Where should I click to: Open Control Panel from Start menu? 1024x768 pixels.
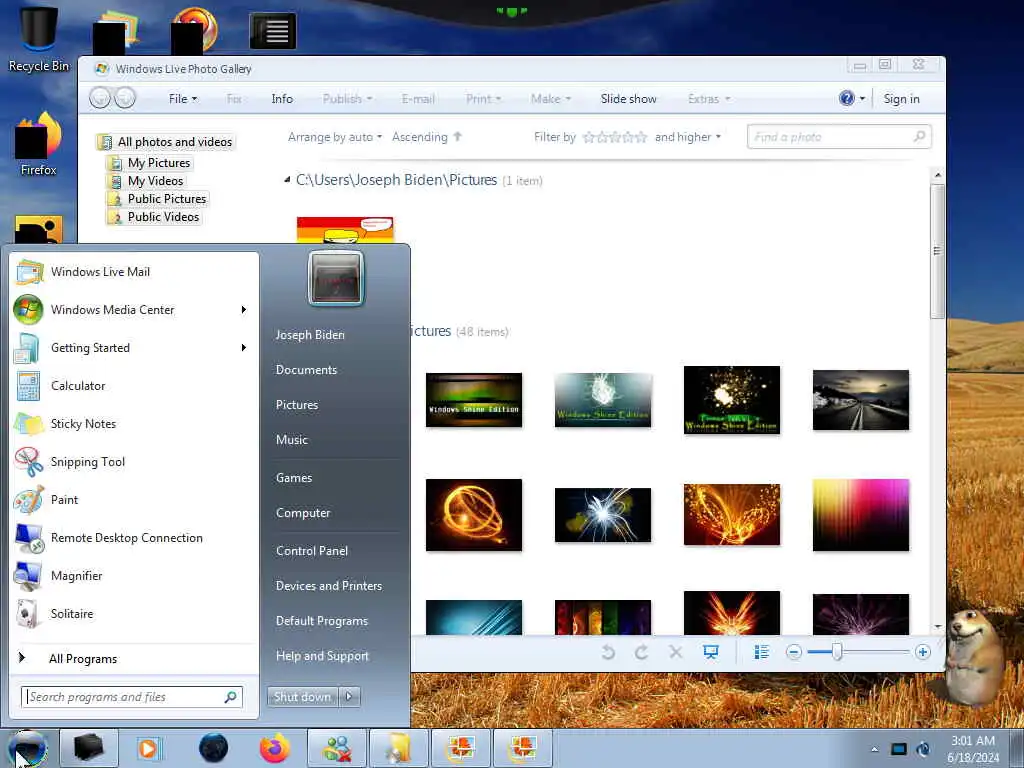[x=312, y=551]
